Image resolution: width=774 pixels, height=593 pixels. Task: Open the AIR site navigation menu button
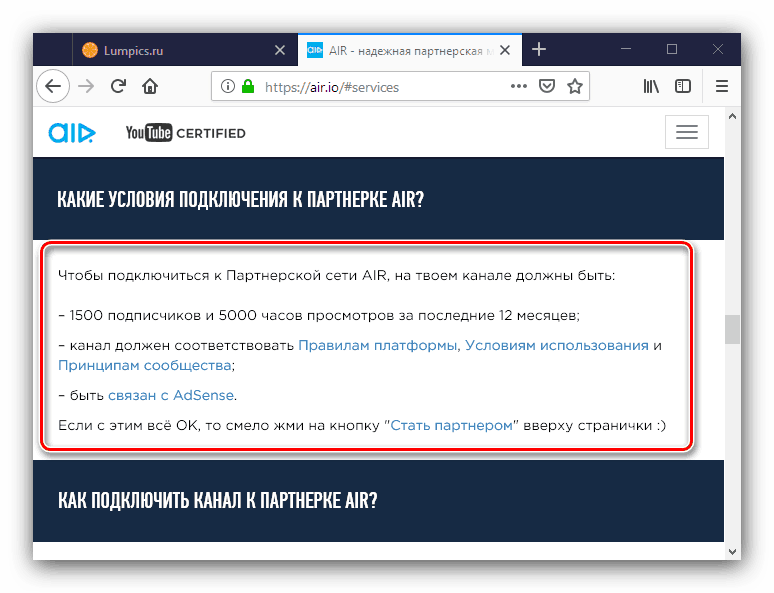[x=687, y=132]
